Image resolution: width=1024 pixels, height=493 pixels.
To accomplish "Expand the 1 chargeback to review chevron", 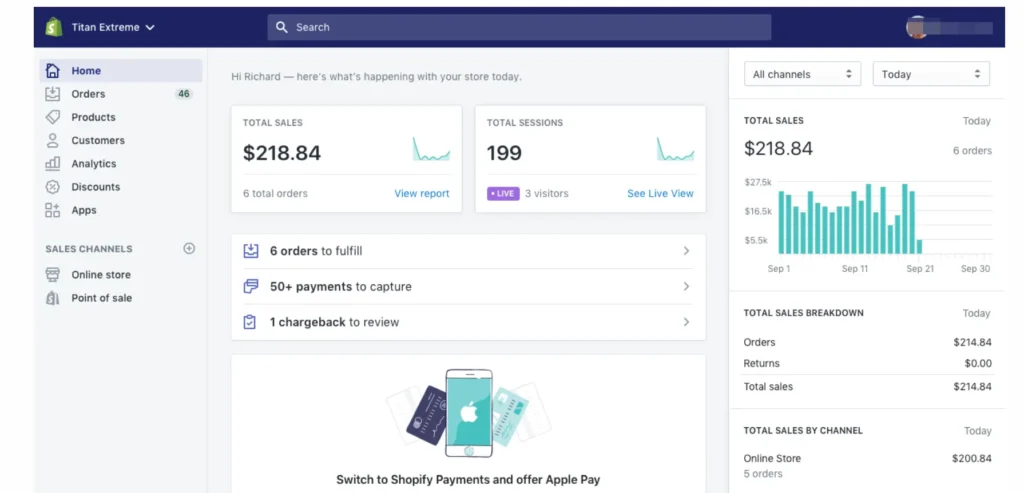I will coord(686,322).
